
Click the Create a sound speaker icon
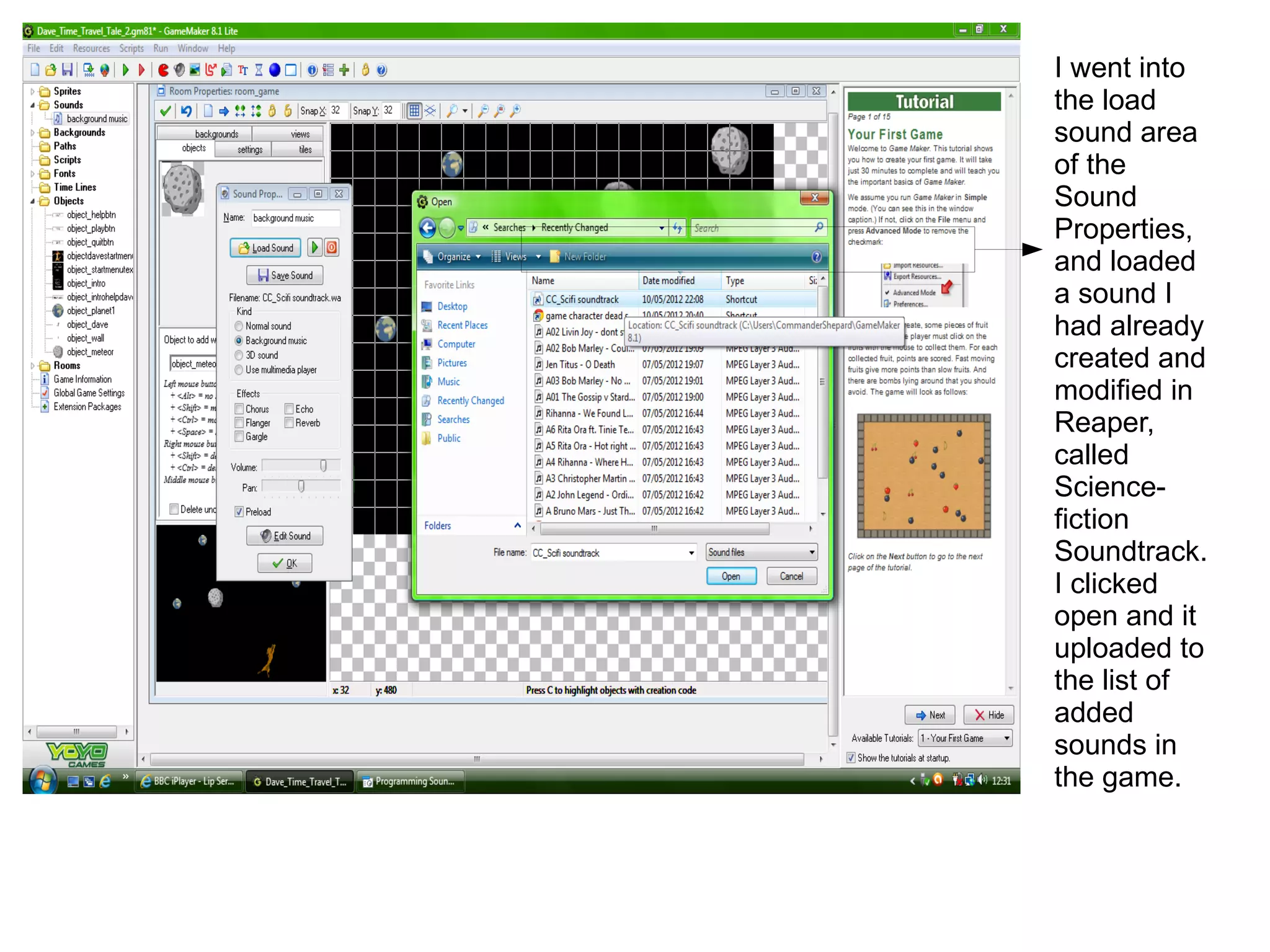[x=179, y=70]
